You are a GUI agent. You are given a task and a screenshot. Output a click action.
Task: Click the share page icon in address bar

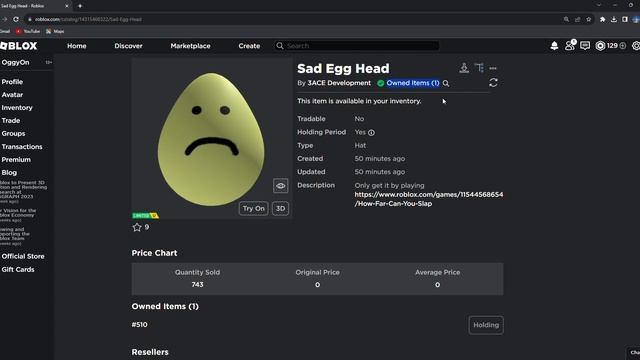577,19
